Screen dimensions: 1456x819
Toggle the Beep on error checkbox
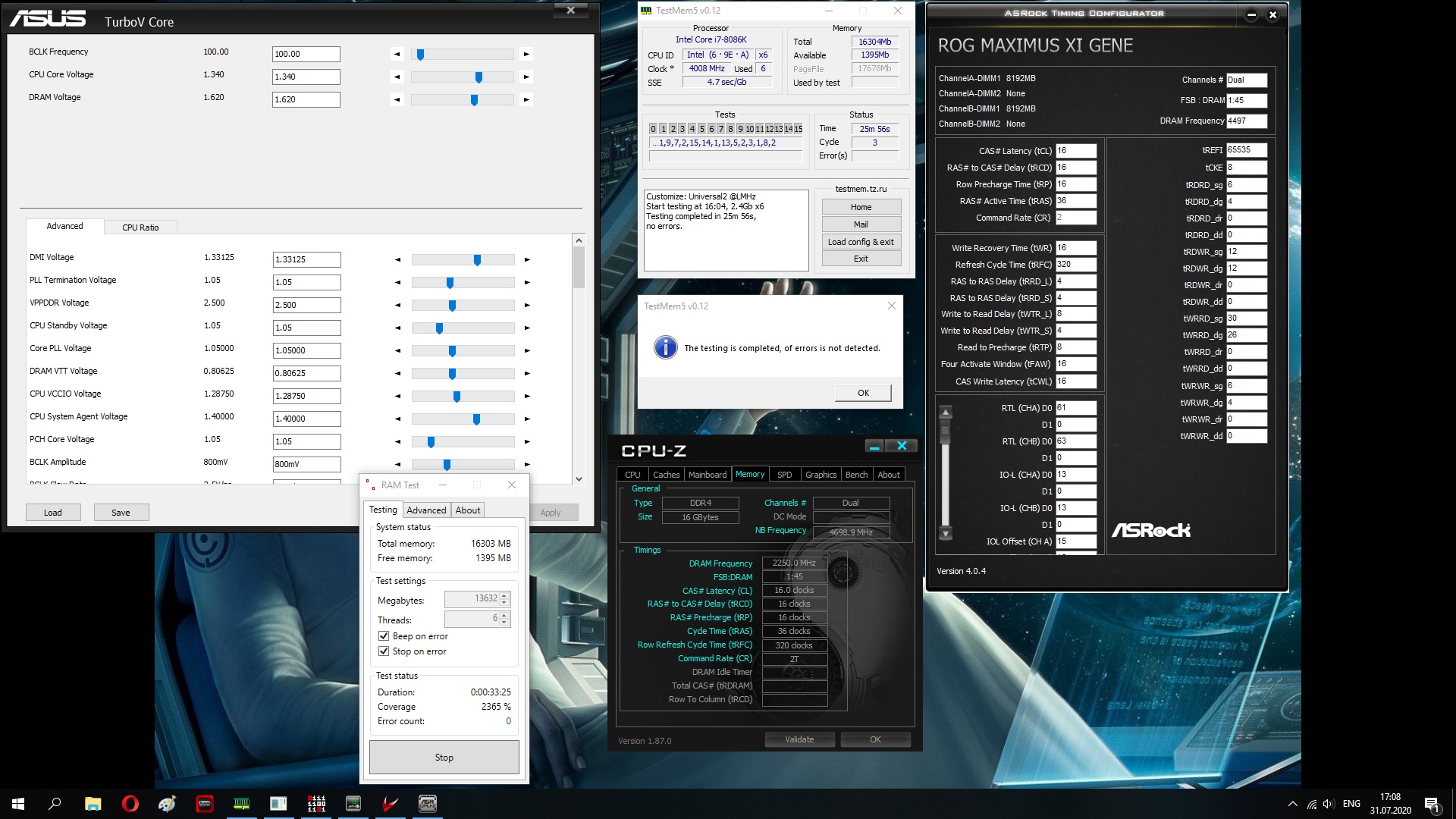click(x=384, y=636)
